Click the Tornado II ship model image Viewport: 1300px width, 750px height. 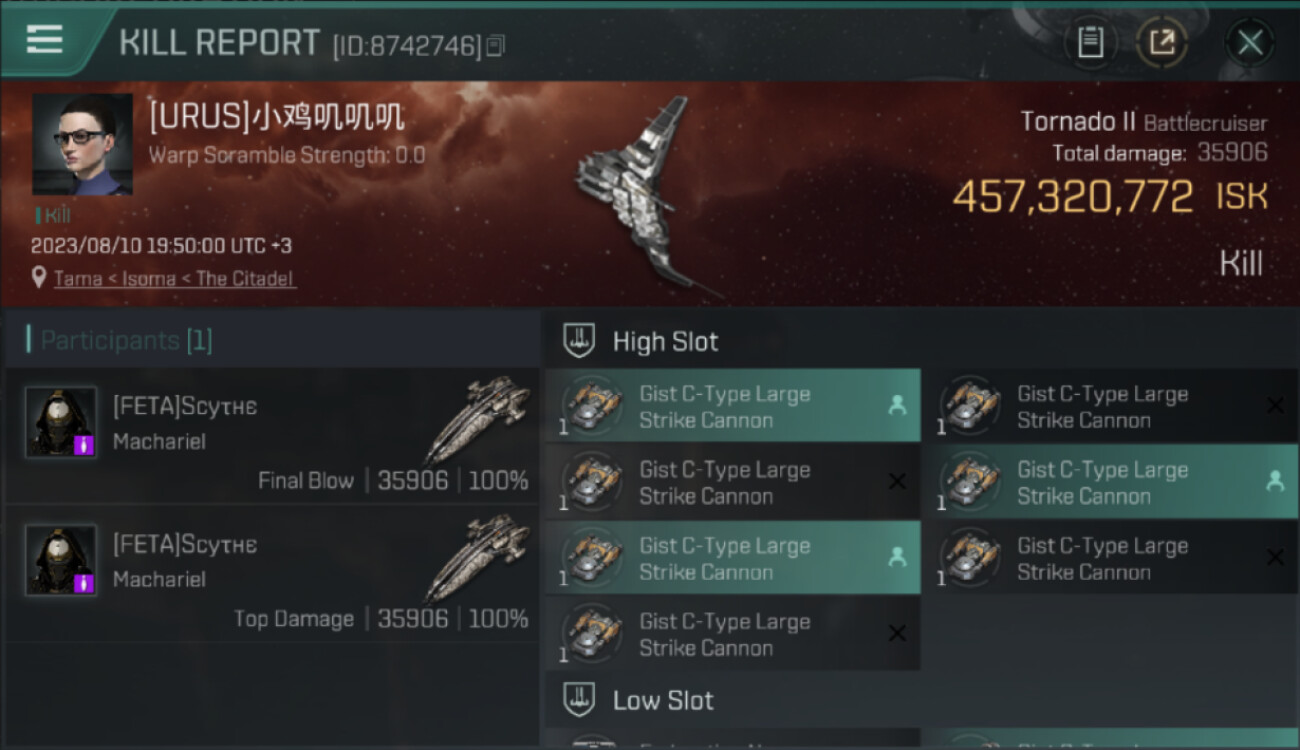tap(643, 196)
